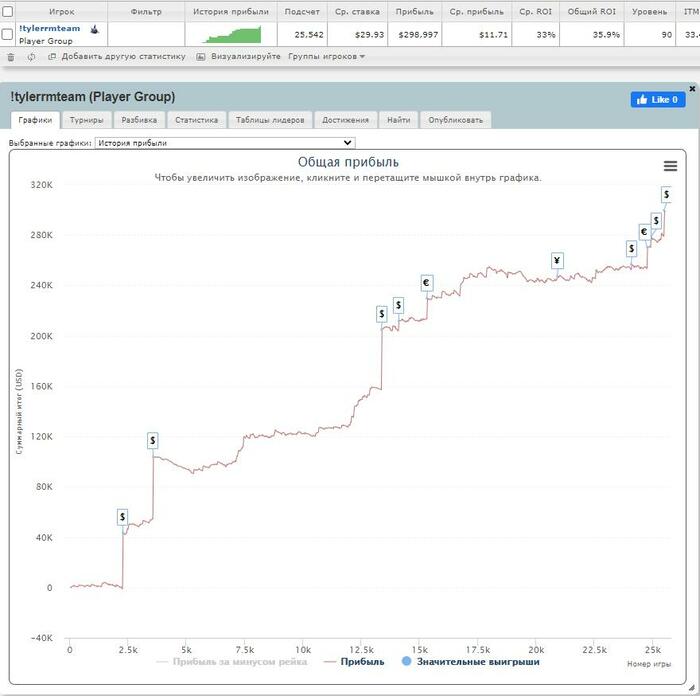The height and width of the screenshot is (696, 700).
Task: Click the icon before Добавить другую статистику
Action: point(52,57)
